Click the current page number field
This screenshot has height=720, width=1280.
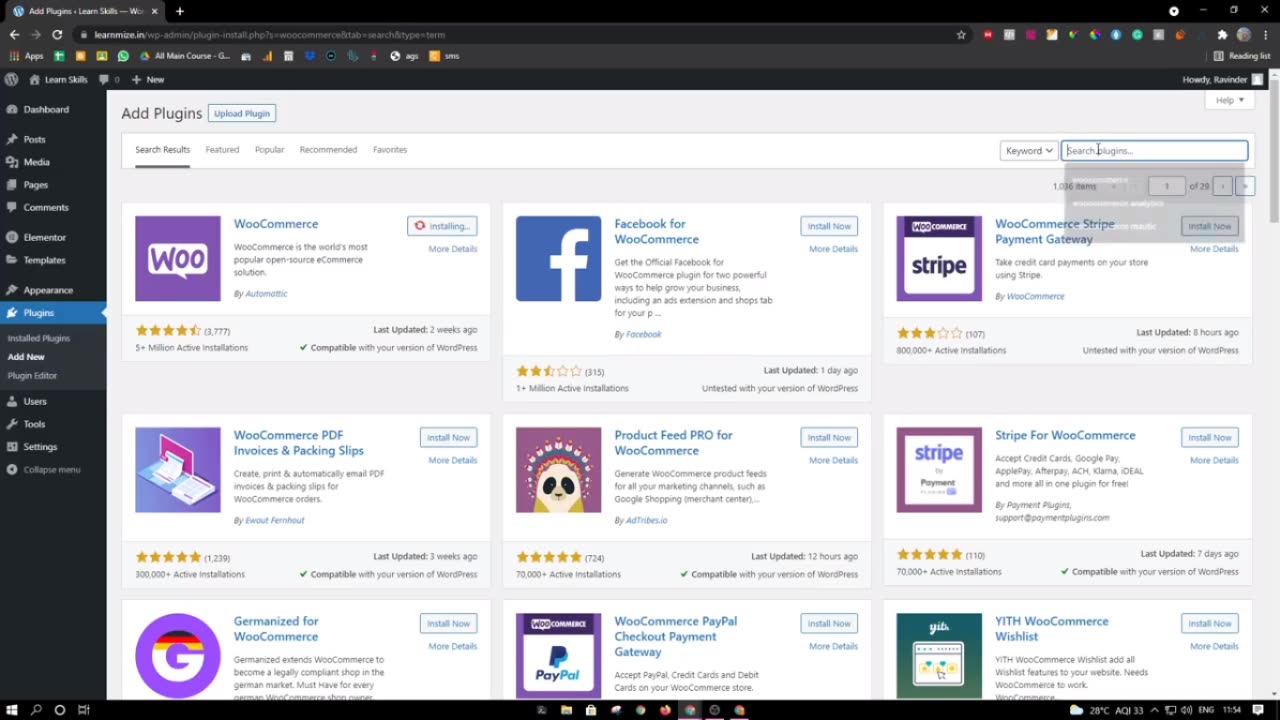(x=1166, y=186)
